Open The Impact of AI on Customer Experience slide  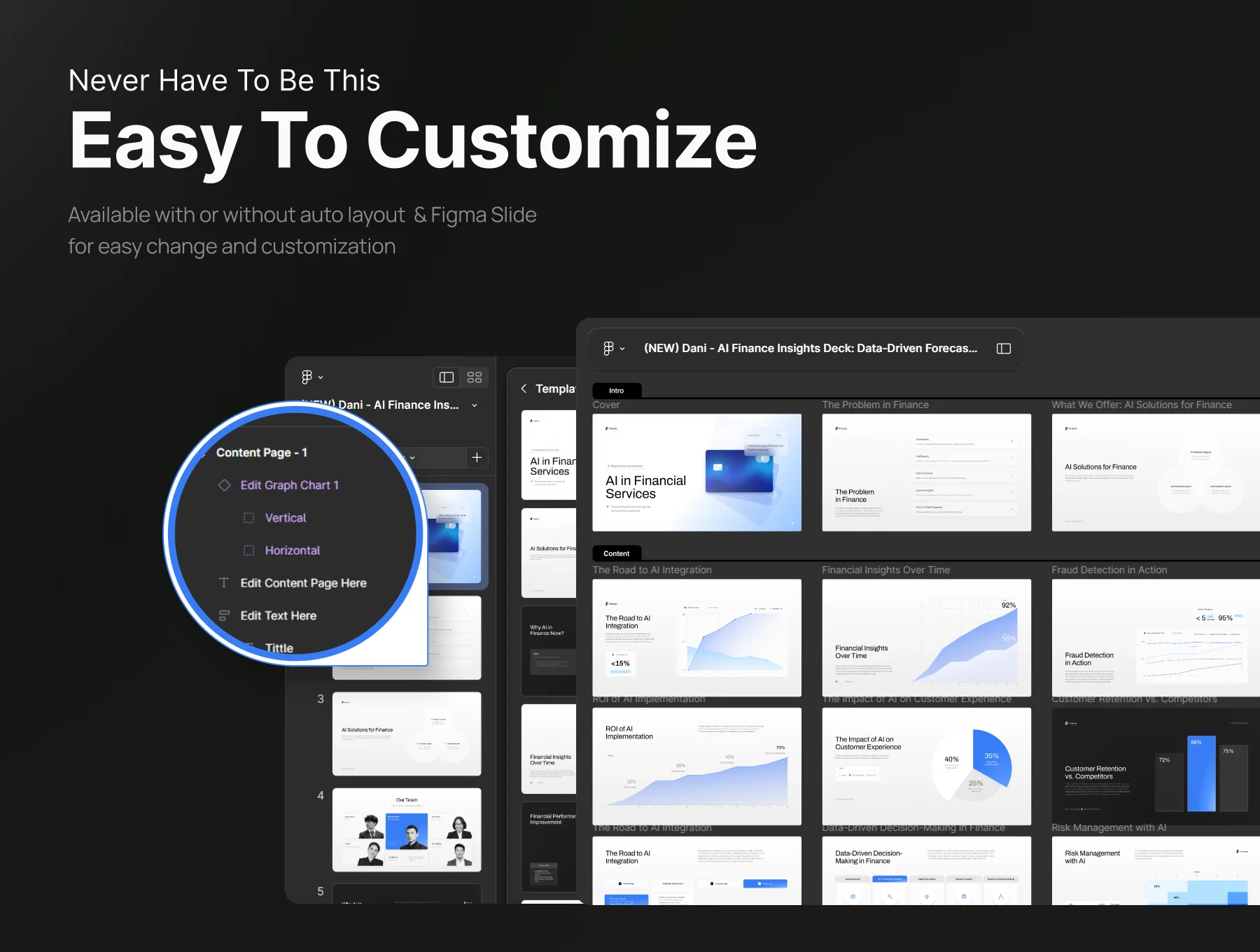[927, 766]
